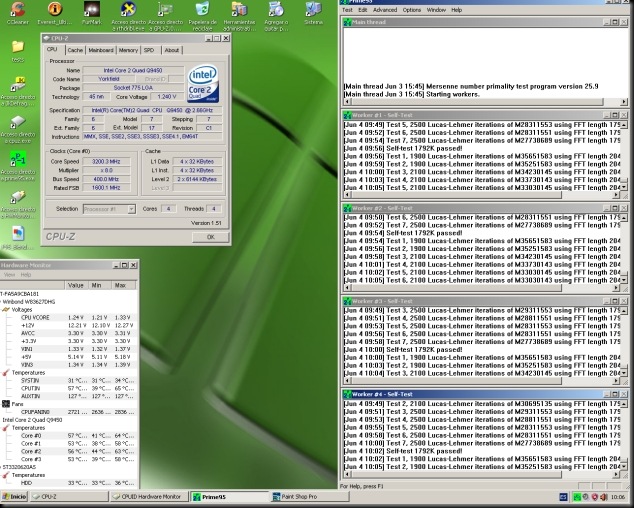Click Main thread horizontal scrollbar

[485, 102]
